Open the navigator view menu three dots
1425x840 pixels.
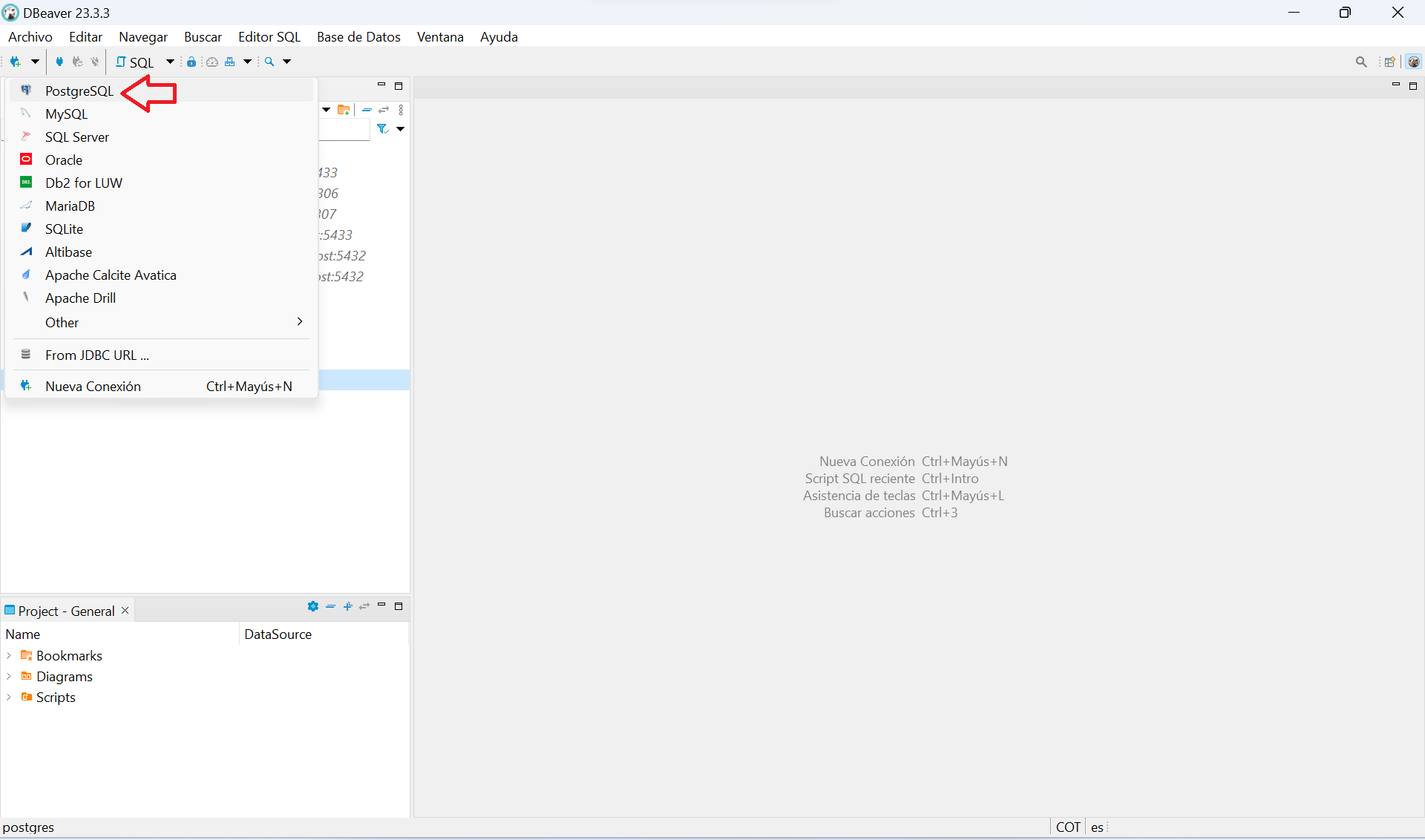coord(402,110)
